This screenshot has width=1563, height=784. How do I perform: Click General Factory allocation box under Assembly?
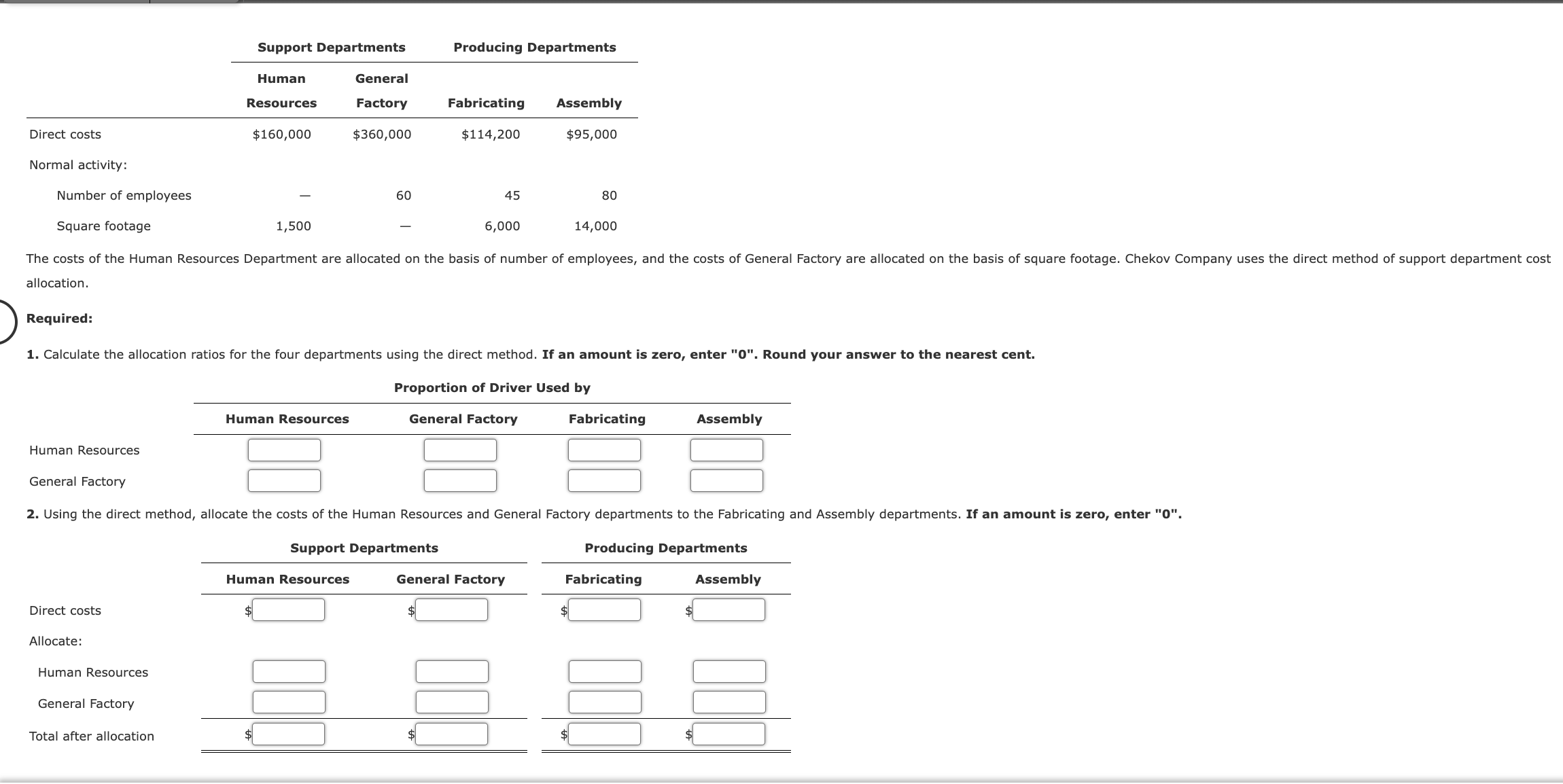click(727, 702)
